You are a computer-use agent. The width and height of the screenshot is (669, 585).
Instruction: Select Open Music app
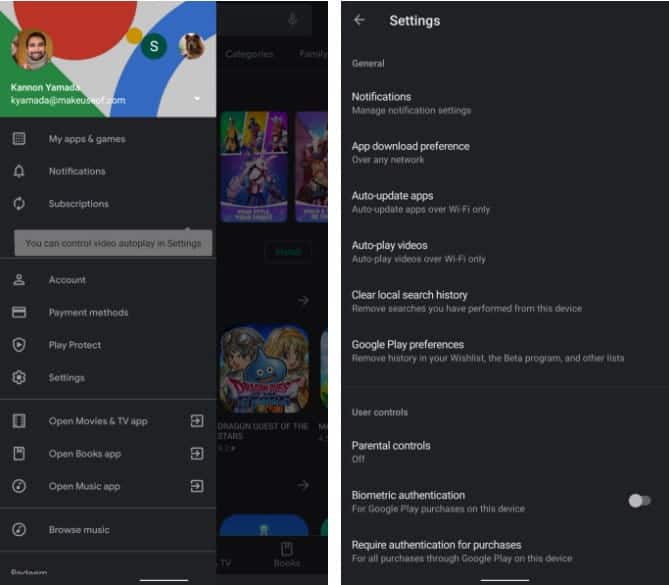[108, 486]
